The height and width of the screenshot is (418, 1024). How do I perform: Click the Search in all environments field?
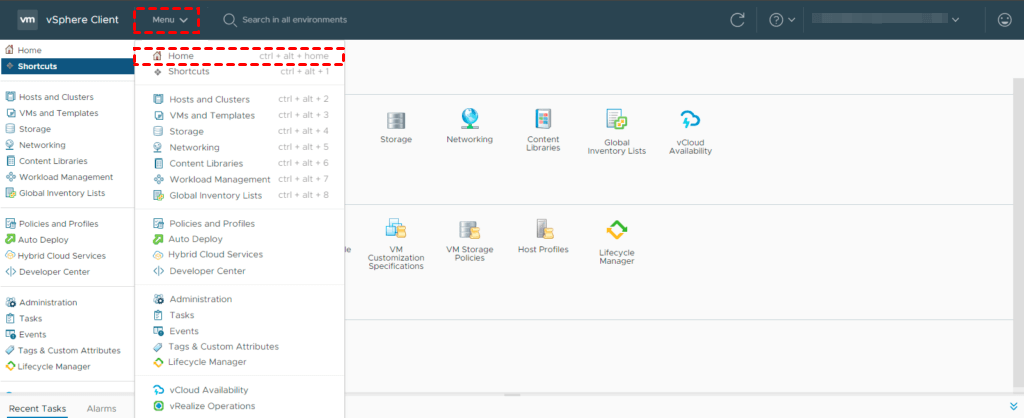tap(294, 20)
